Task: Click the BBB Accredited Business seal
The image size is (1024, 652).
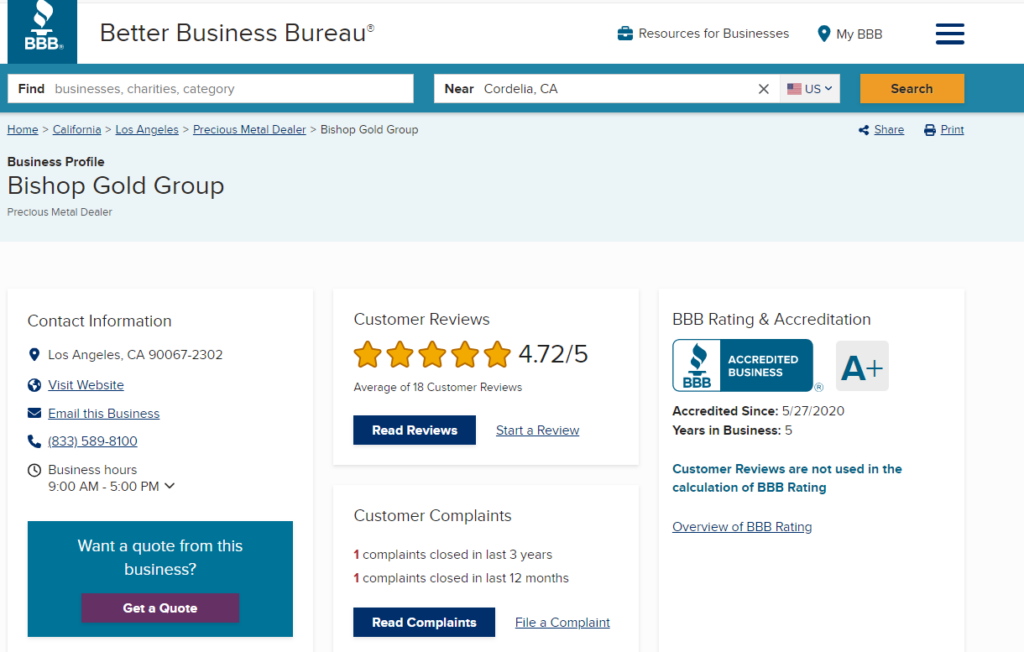Action: (x=743, y=365)
